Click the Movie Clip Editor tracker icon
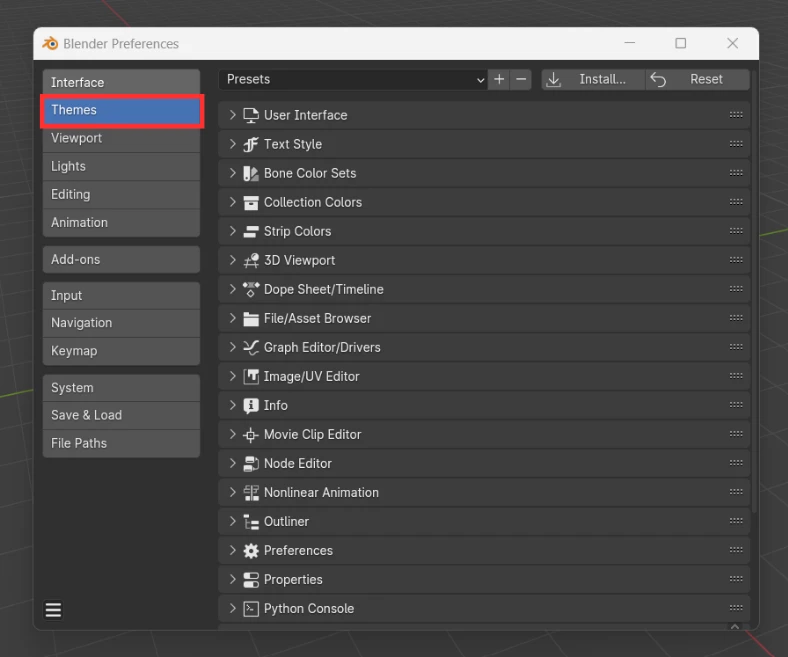 251,435
